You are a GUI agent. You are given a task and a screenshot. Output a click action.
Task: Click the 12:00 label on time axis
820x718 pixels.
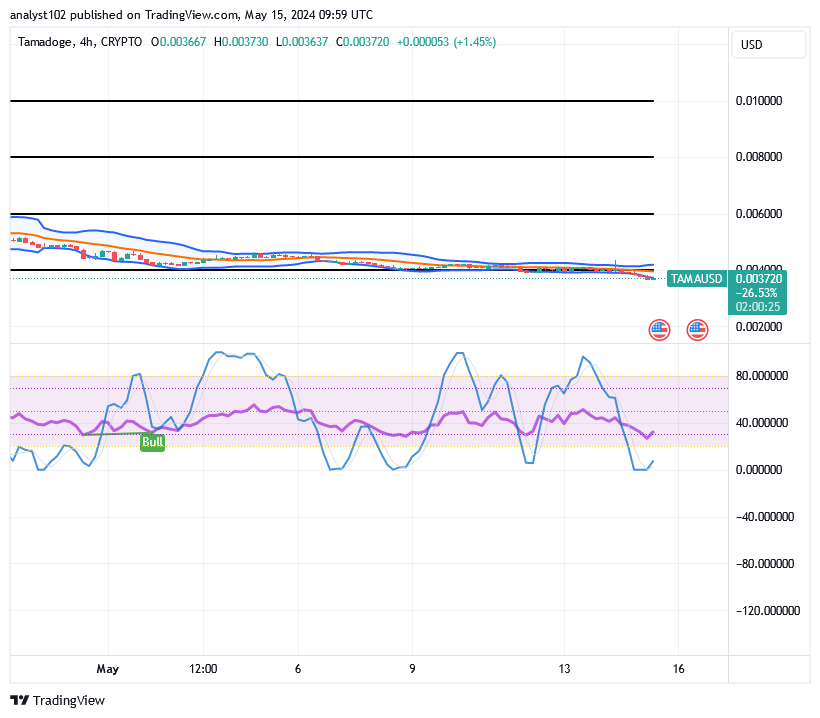[x=203, y=669]
